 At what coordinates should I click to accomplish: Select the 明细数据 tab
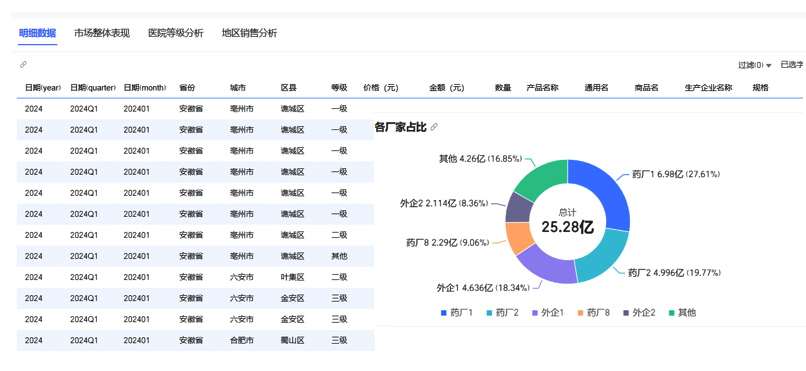38,33
